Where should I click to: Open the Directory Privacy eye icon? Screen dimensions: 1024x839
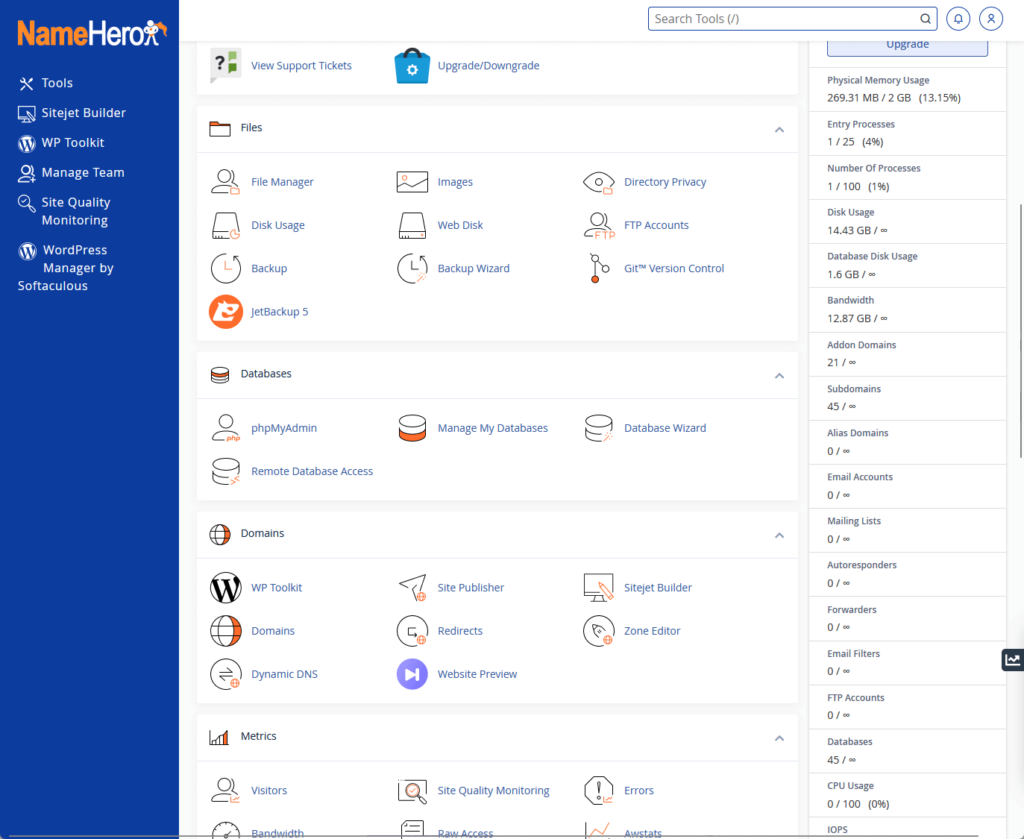tap(598, 182)
